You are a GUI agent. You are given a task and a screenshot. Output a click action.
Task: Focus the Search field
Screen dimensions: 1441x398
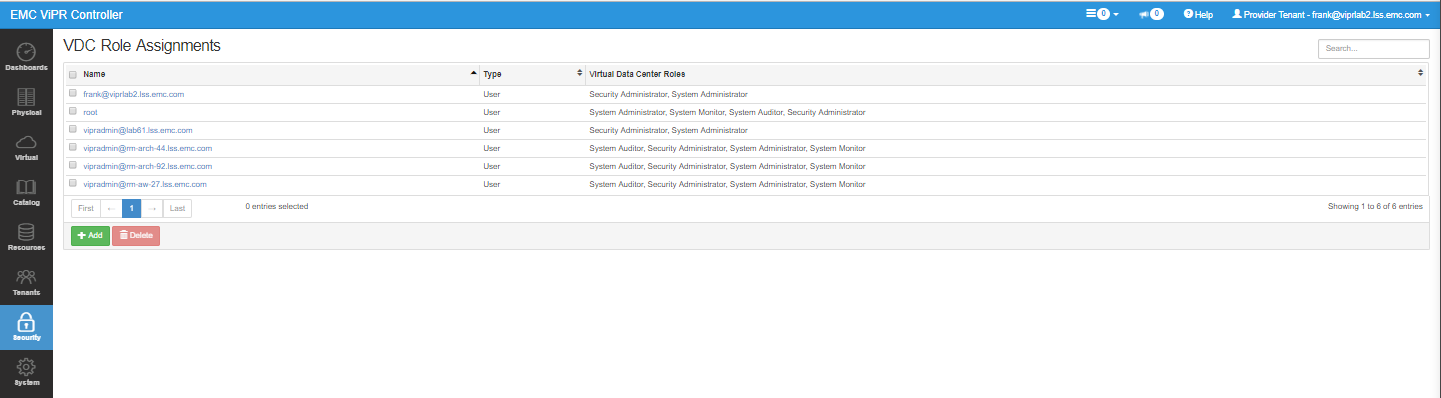coord(1374,48)
